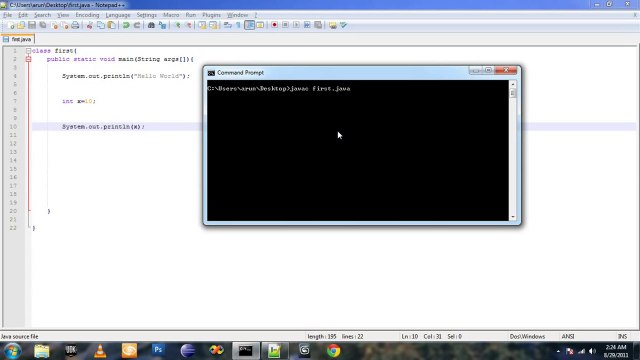The image size is (640, 360).
Task: Click the Redo arrow icon
Action: (137, 25)
